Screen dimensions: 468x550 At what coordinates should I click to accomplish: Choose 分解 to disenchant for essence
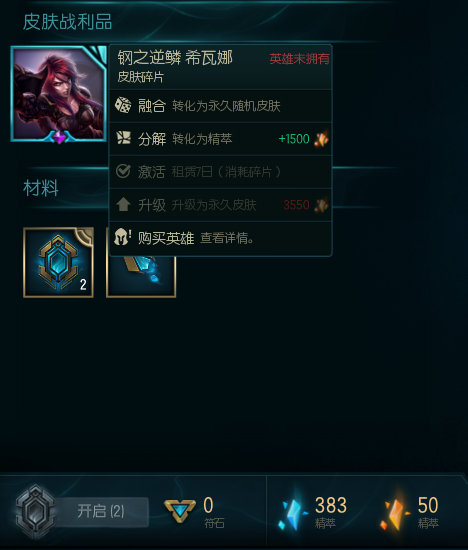(221, 139)
